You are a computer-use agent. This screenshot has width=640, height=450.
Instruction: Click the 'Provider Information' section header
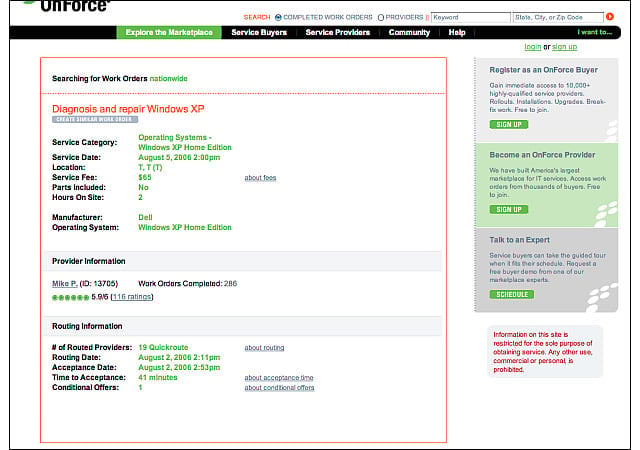89,261
